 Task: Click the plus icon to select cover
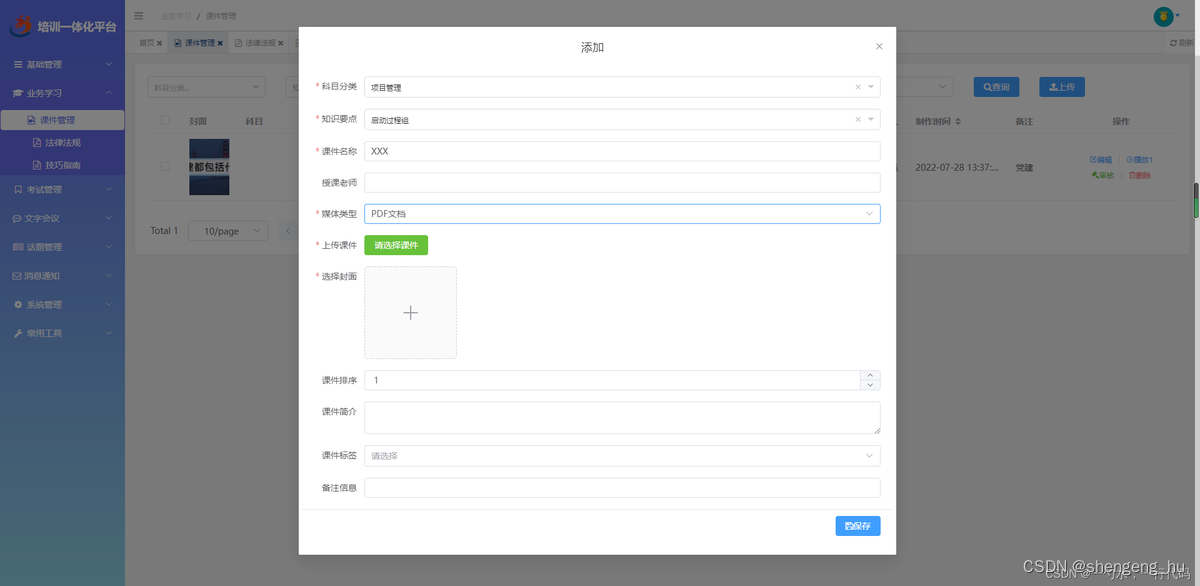click(410, 313)
